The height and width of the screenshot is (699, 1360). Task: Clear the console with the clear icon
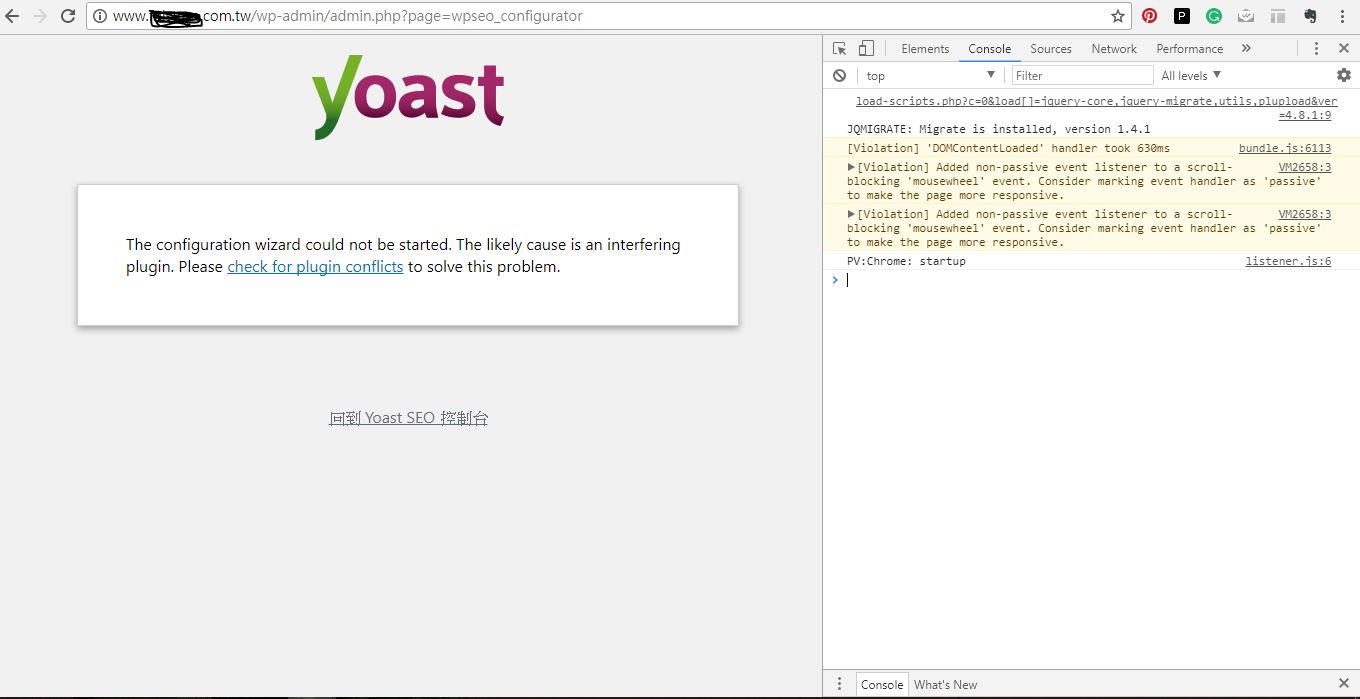point(840,75)
